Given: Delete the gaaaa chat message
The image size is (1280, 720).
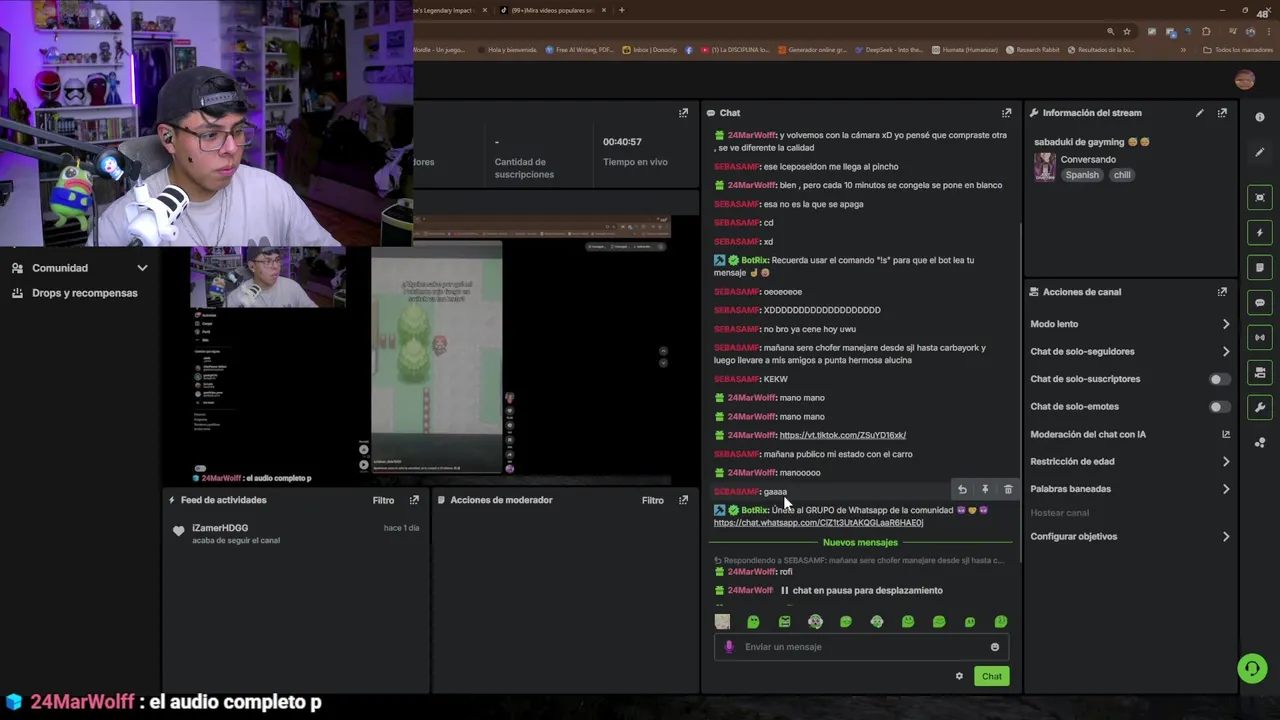Looking at the screenshot, I should pos(1008,490).
